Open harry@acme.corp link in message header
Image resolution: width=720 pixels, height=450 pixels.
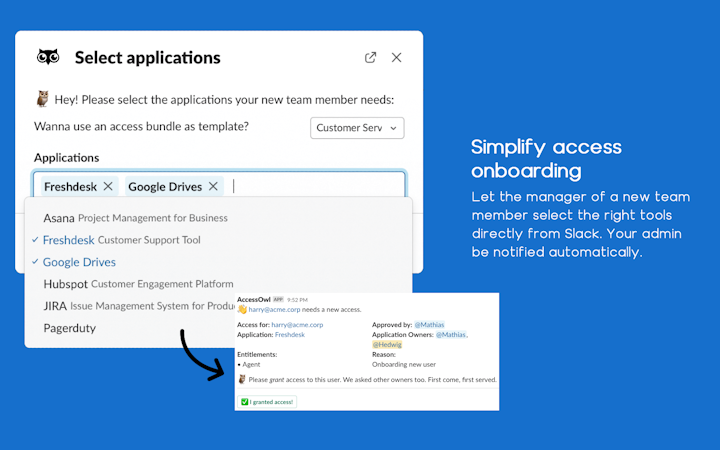(274, 309)
